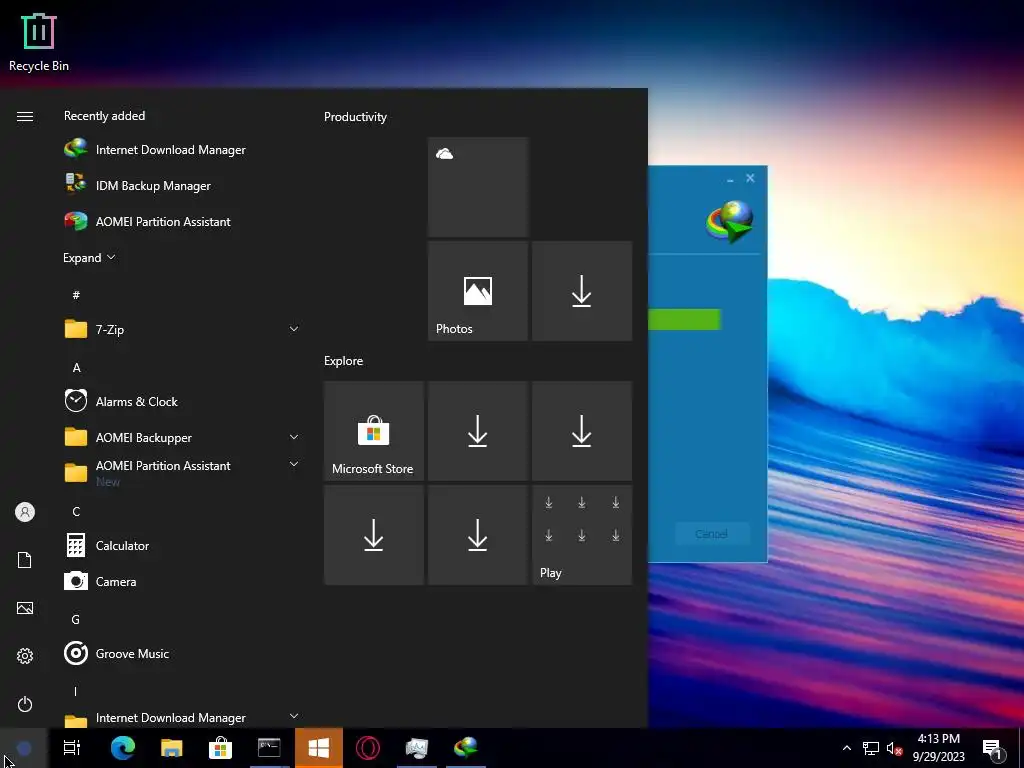Open the Recycle Bin desktop icon
The height and width of the screenshot is (768, 1024).
pyautogui.click(x=39, y=42)
